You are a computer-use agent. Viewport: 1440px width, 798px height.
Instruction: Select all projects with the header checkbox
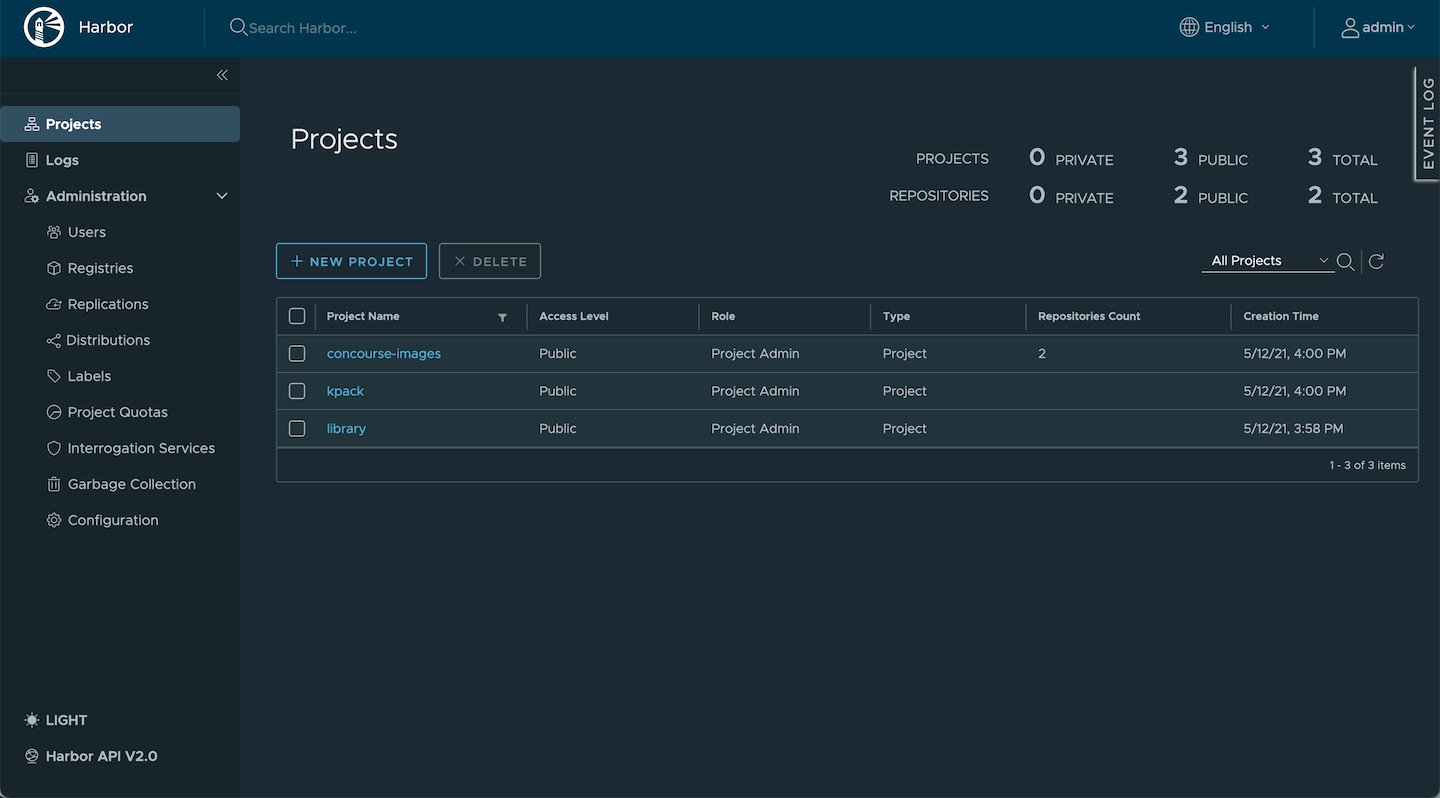(x=297, y=316)
